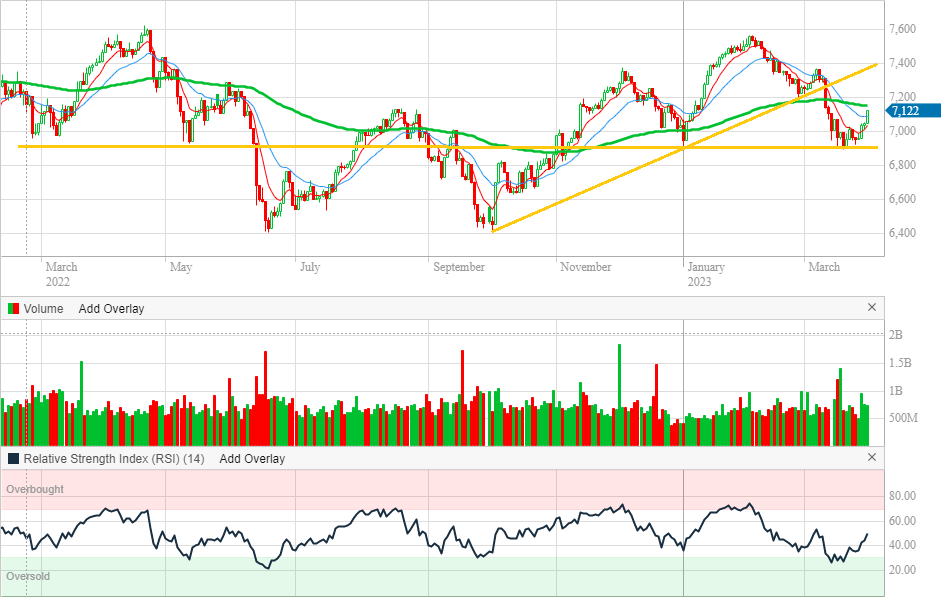Click the 80.00 level on the RSI axis
Viewport: 945px width, 597px height.
[904, 496]
